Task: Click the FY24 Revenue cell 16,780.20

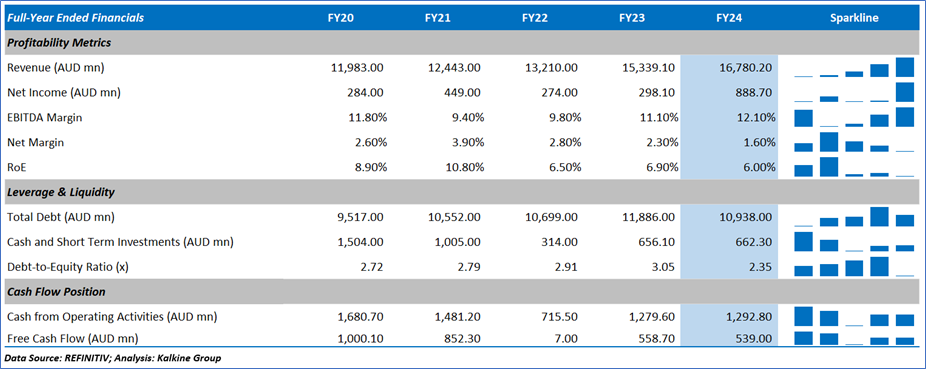Action: tap(745, 67)
